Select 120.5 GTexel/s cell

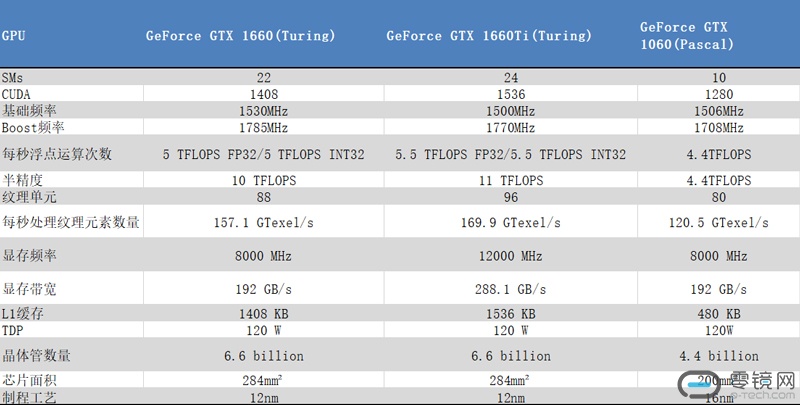719,223
